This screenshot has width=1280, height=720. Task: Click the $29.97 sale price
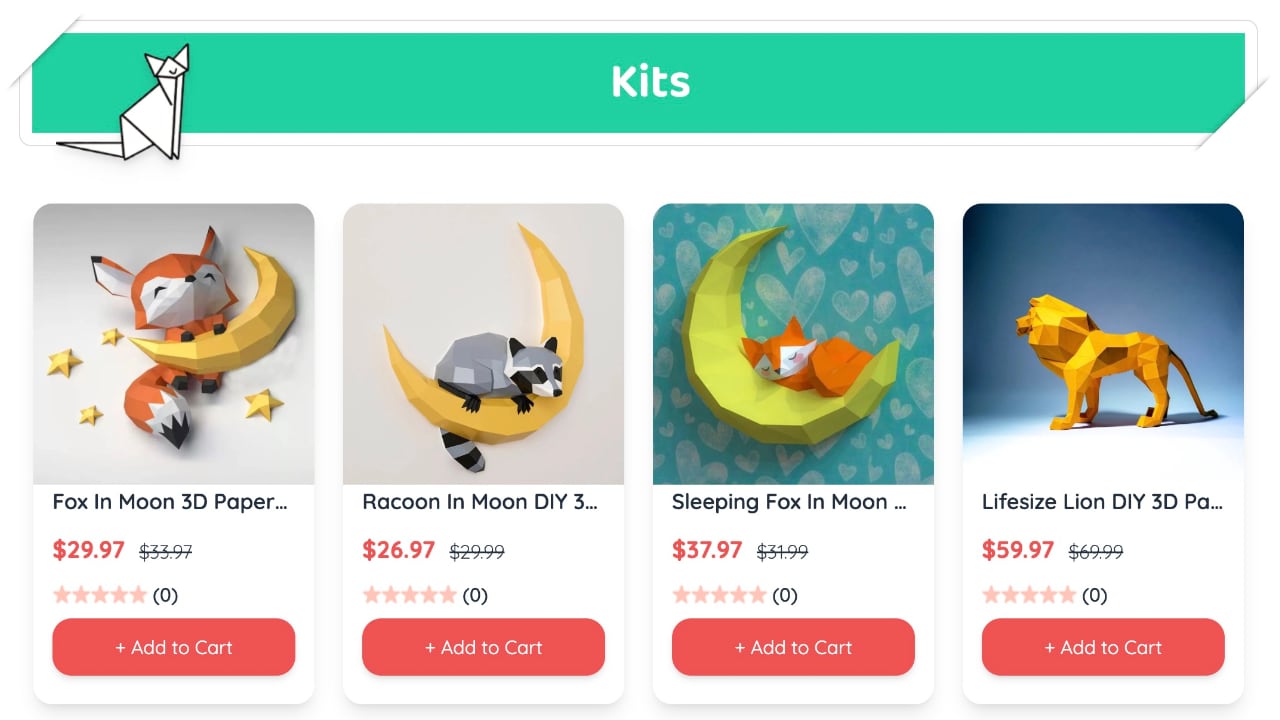point(89,550)
